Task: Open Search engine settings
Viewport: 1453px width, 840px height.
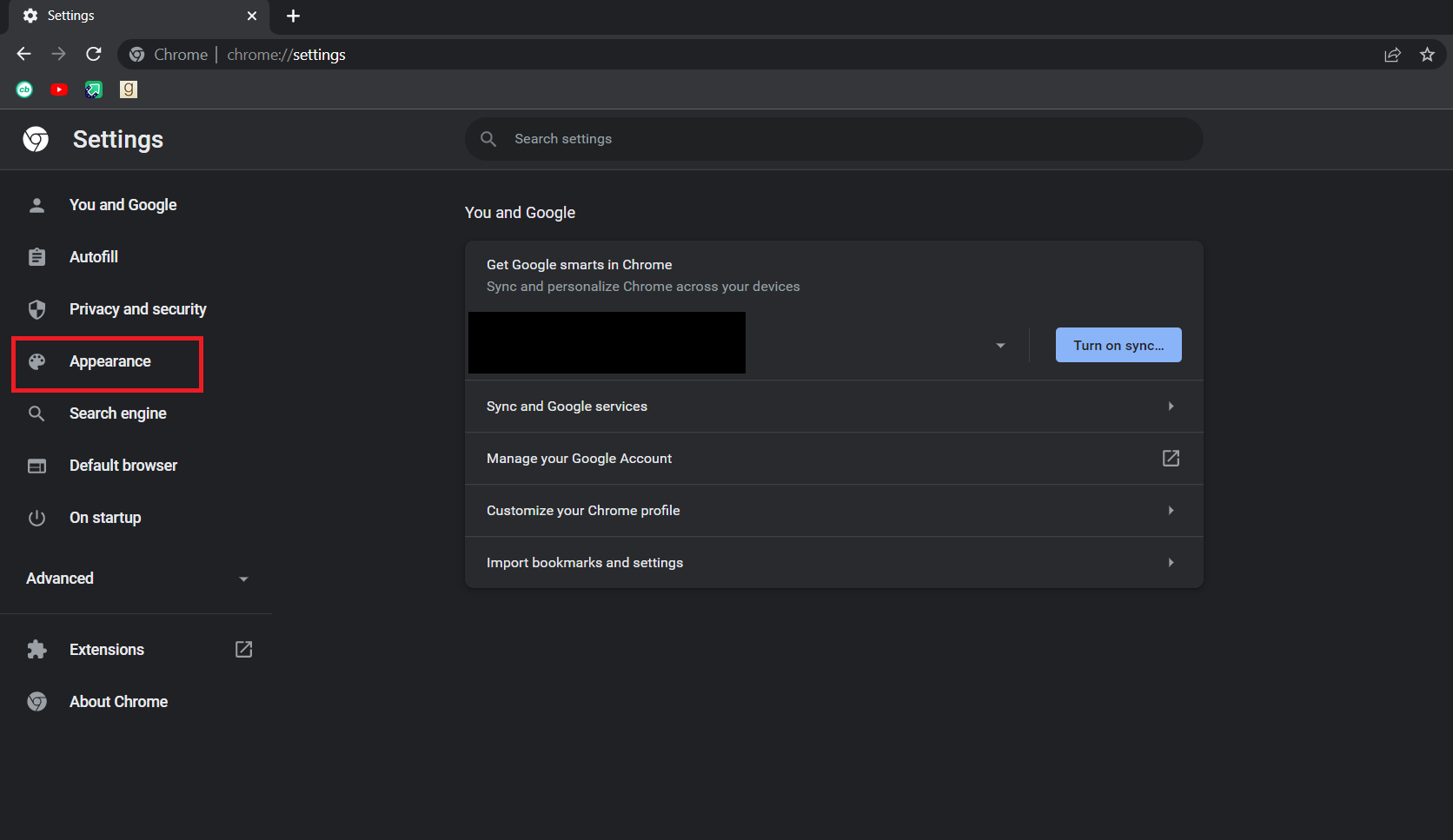Action: point(117,413)
